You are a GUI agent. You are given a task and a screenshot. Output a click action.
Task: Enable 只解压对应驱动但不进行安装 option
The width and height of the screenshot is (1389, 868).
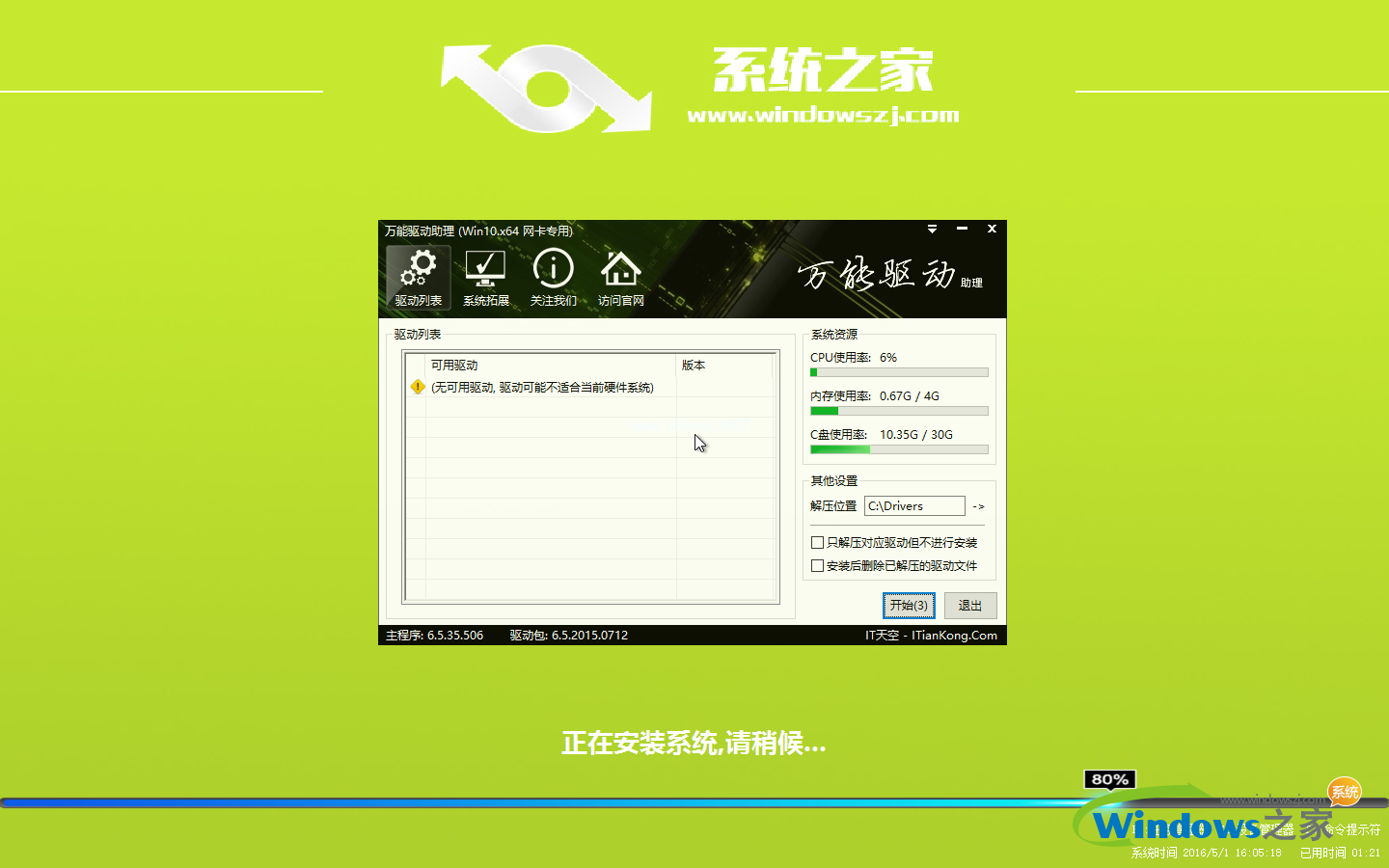click(x=817, y=542)
